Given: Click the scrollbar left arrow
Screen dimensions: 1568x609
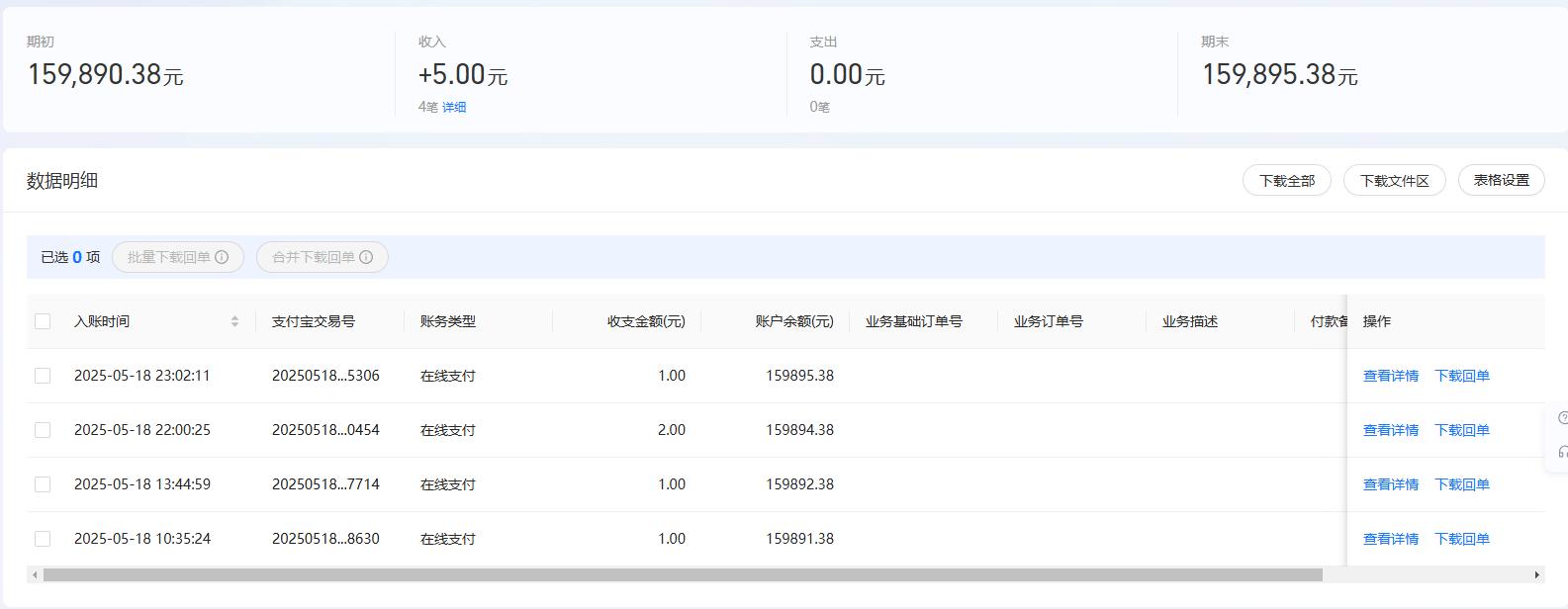Looking at the screenshot, I should [x=35, y=575].
